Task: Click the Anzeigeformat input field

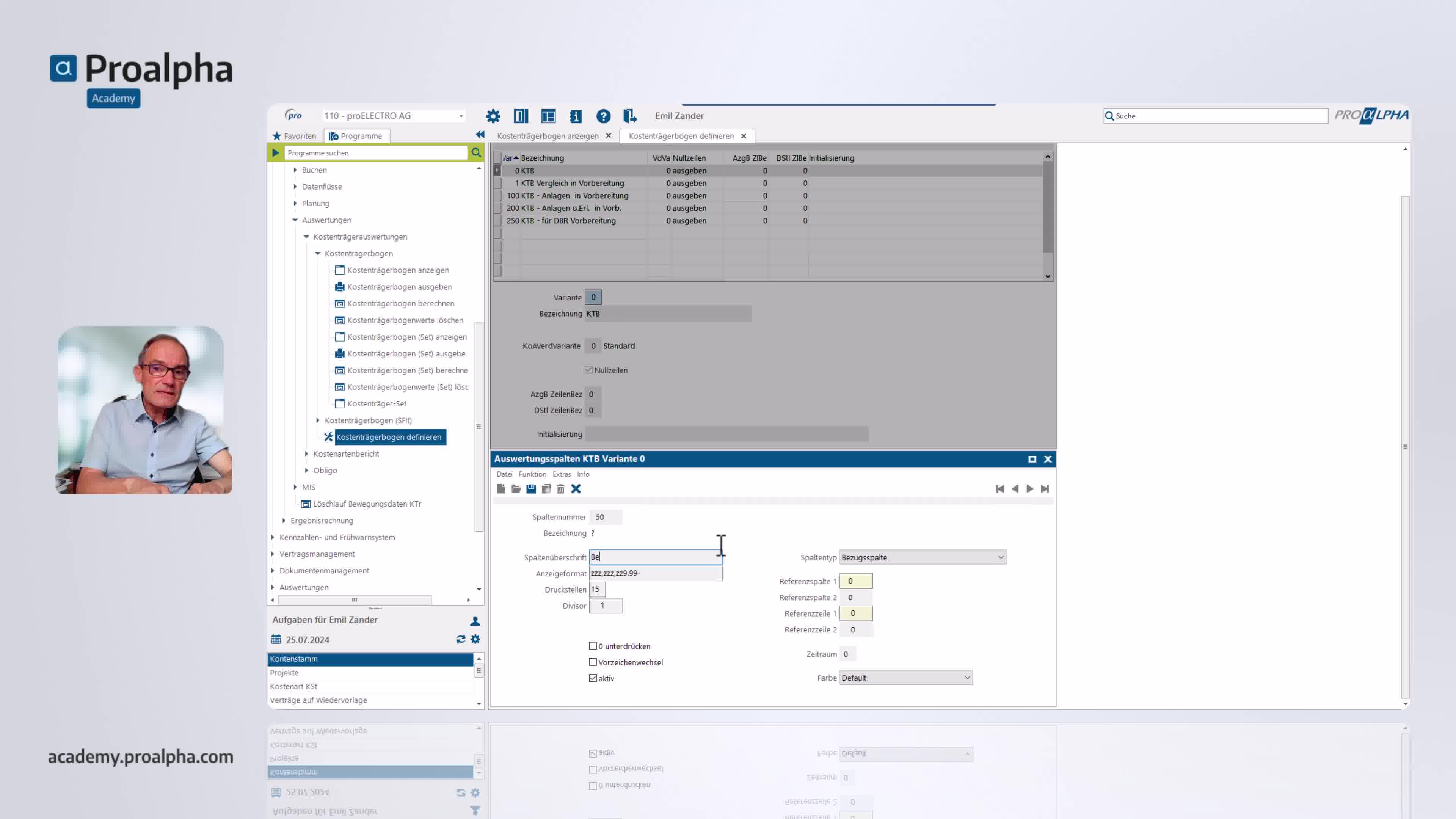Action: tap(655, 573)
